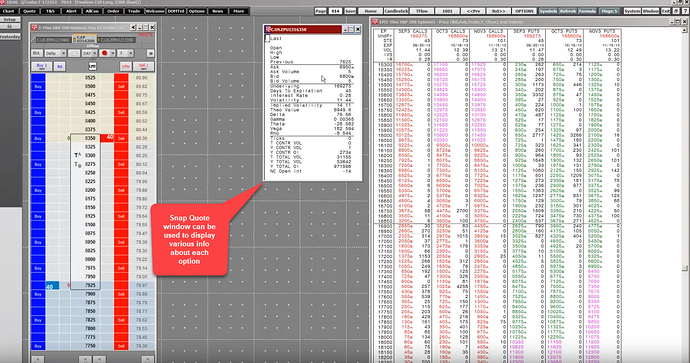Click the T-B marker icon on price ladder

pos(78,165)
